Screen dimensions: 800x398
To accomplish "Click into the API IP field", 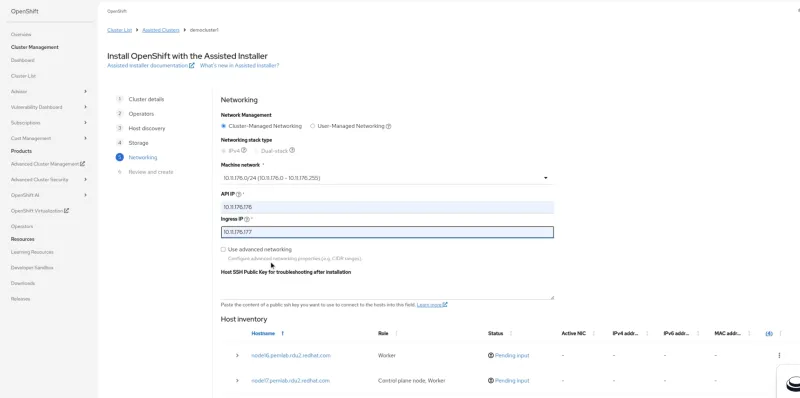I will (387, 207).
